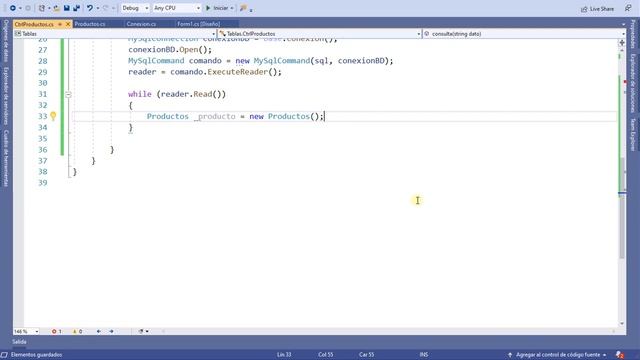Open the notifications icon in status bar
The width and height of the screenshot is (640, 360).
pos(620,355)
